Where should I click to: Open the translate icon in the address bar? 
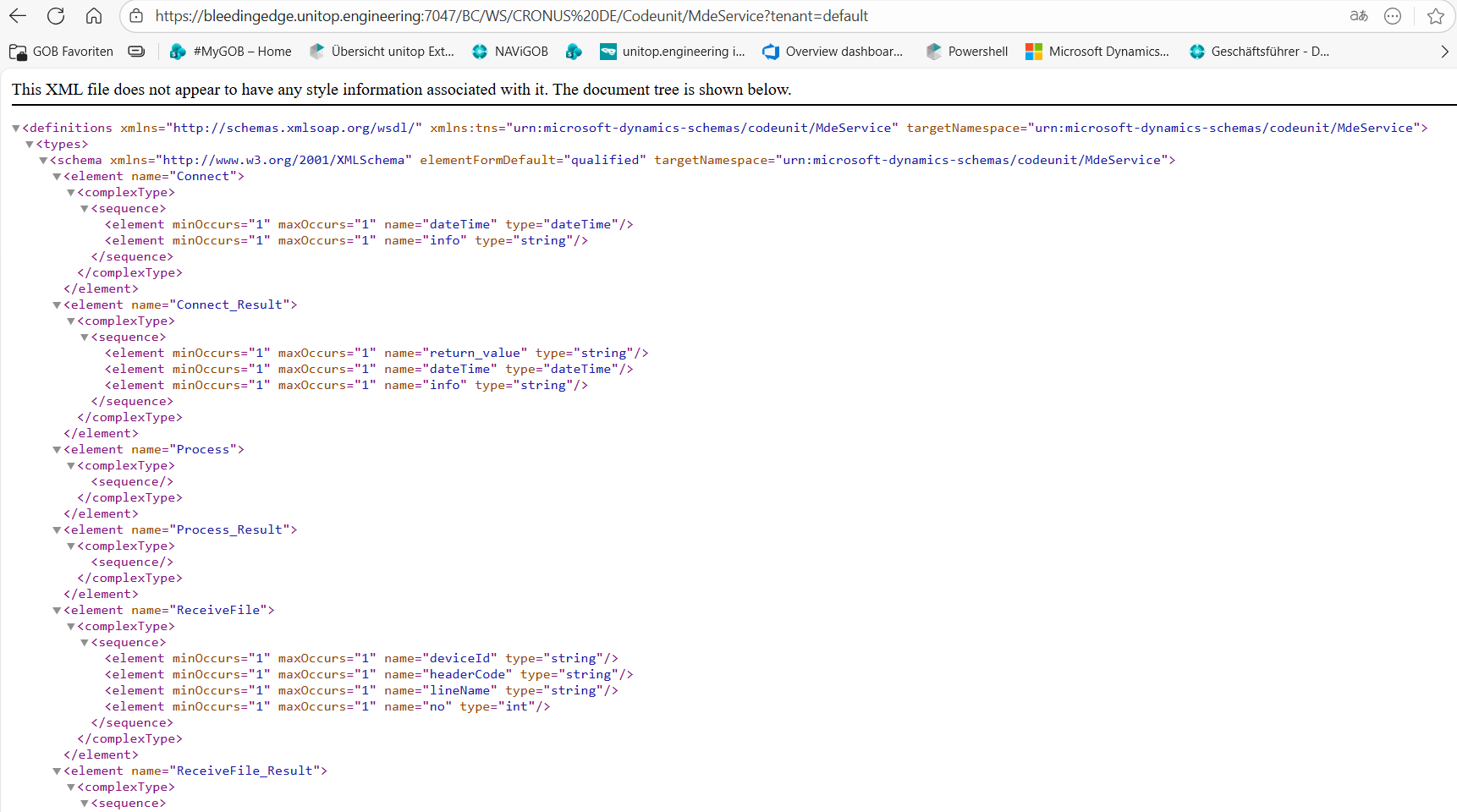click(1359, 16)
